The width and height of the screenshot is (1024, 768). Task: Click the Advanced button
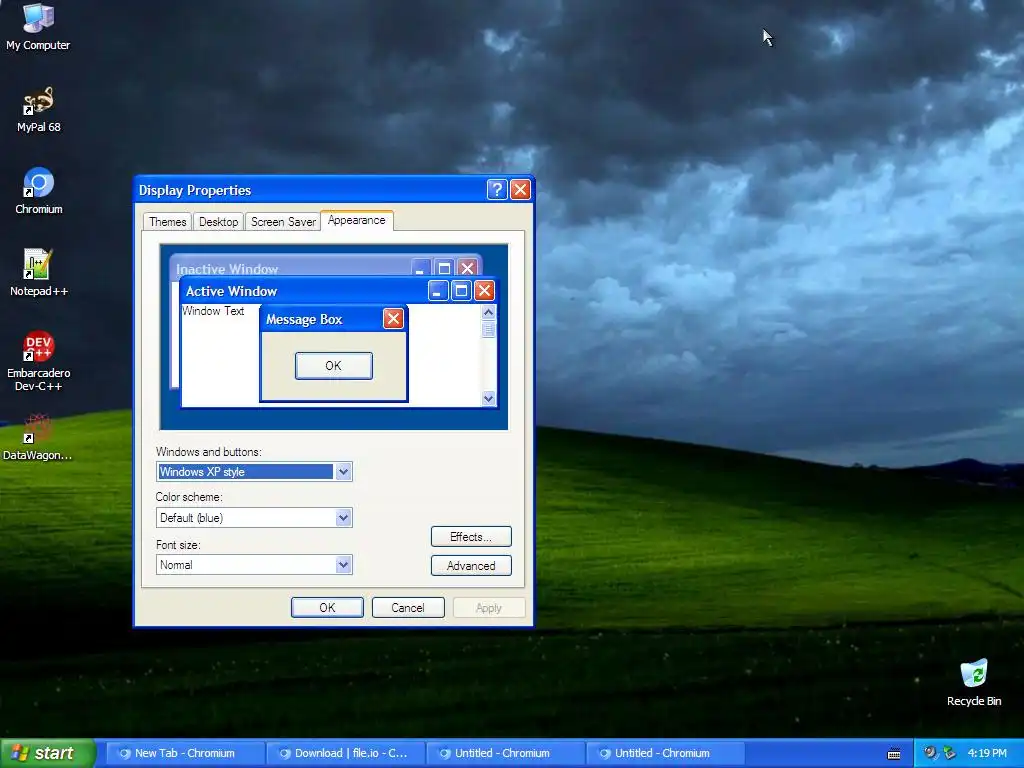coord(471,566)
